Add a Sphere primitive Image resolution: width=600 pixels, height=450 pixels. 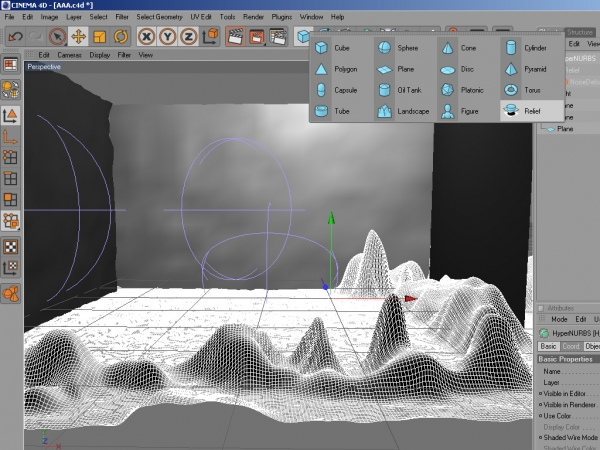(x=405, y=48)
